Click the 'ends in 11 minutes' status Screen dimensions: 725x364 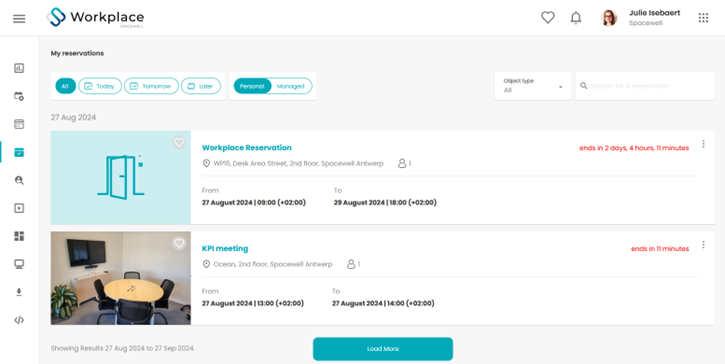point(660,249)
